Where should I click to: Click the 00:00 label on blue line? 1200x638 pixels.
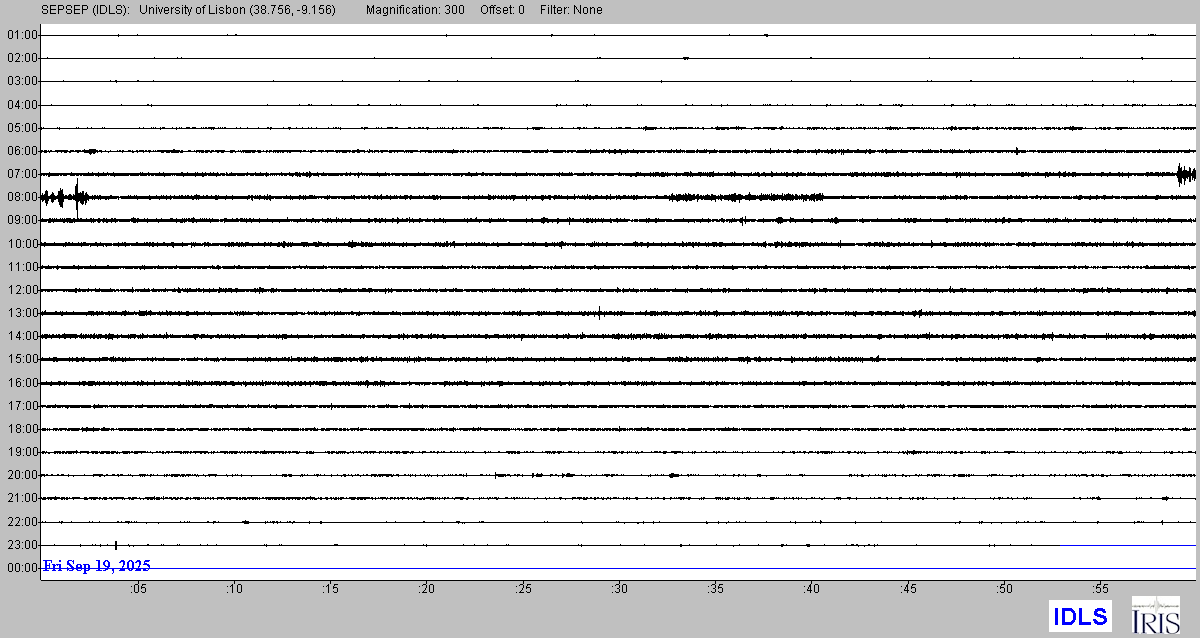tap(22, 568)
